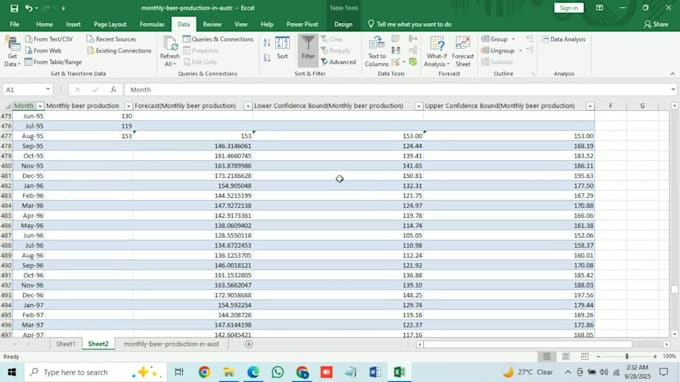This screenshot has width=680, height=382.
Task: Import data From Text/CSV
Action: tap(49, 39)
